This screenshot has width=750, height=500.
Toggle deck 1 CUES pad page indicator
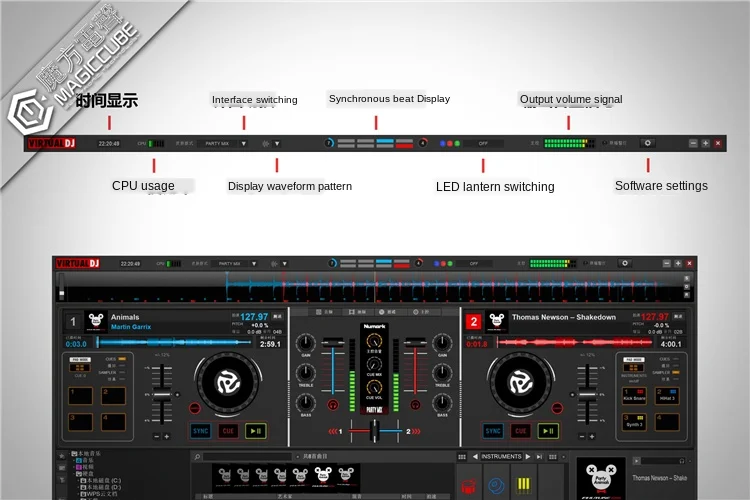(122, 359)
